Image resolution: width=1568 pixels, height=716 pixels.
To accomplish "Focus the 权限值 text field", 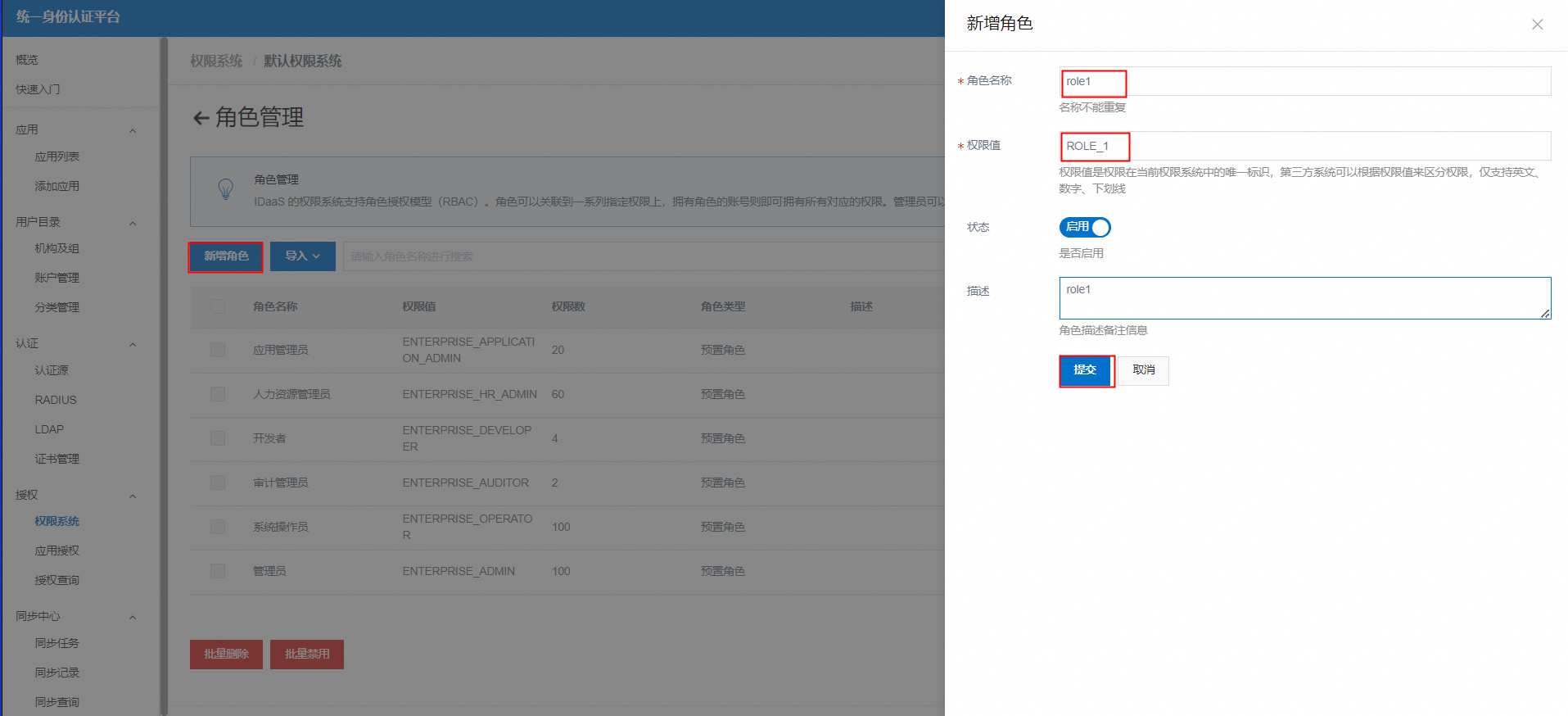I will [x=1304, y=147].
